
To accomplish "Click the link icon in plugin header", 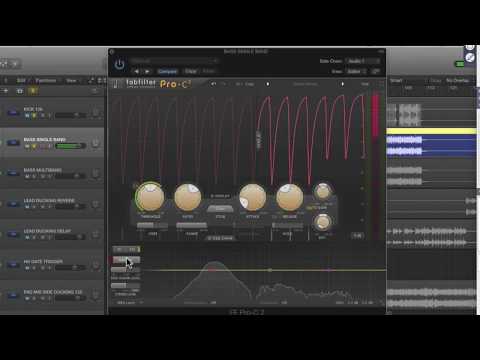I will click(x=376, y=71).
